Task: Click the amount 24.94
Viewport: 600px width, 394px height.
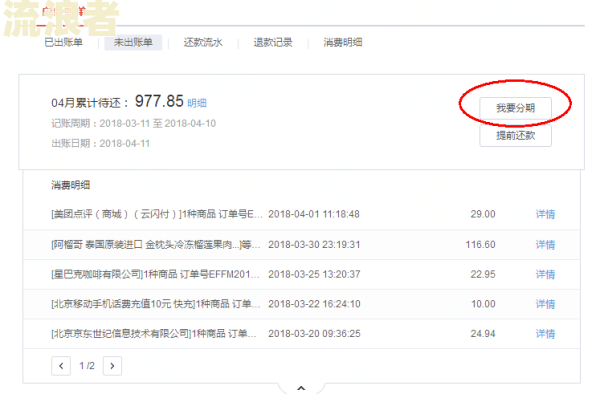Action: click(x=483, y=334)
